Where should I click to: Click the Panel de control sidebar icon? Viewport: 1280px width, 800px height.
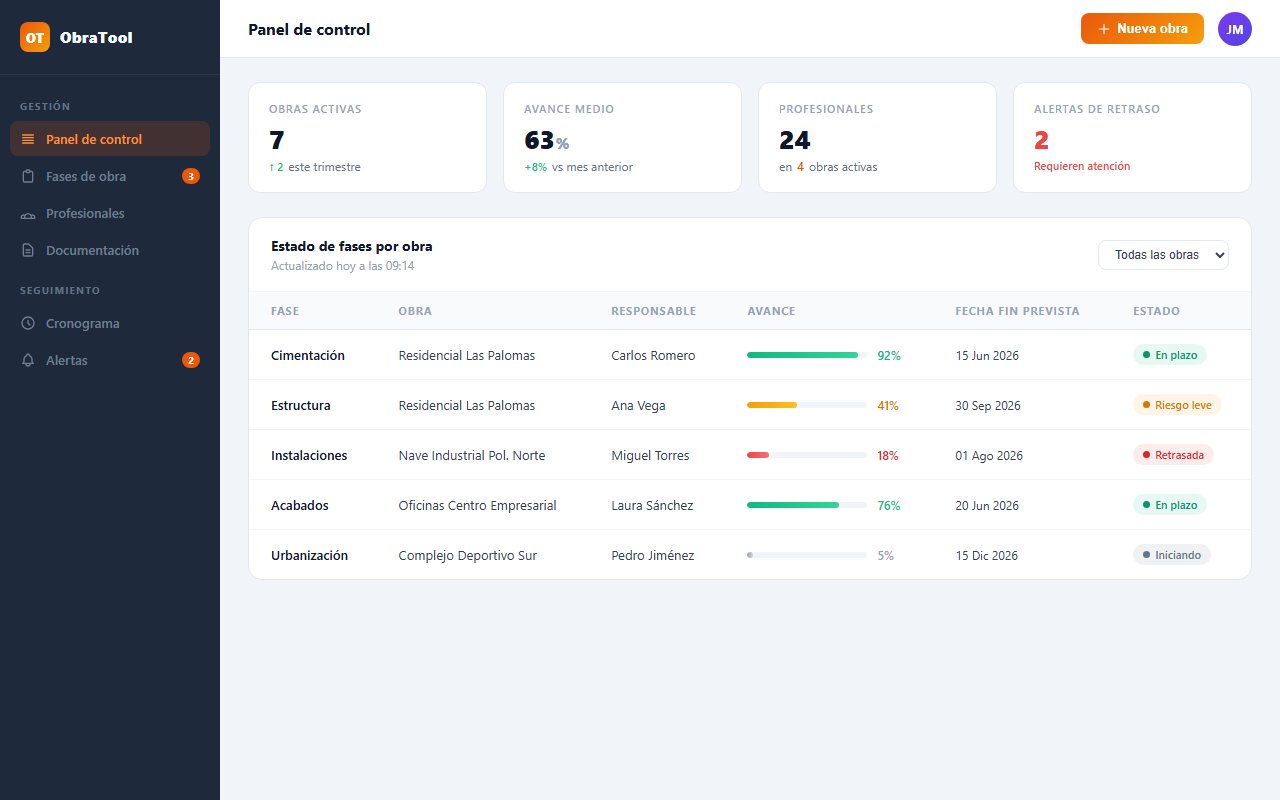28,139
